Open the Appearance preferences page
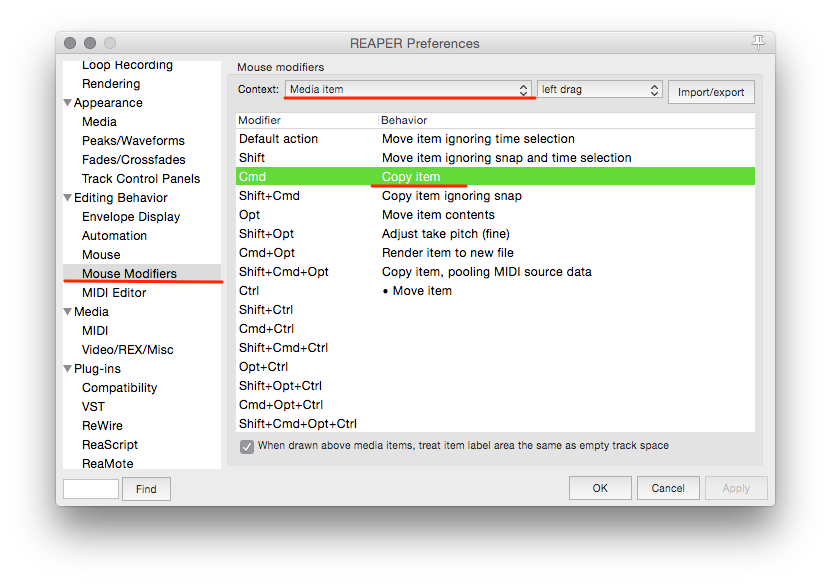The image size is (831, 586). pos(108,103)
